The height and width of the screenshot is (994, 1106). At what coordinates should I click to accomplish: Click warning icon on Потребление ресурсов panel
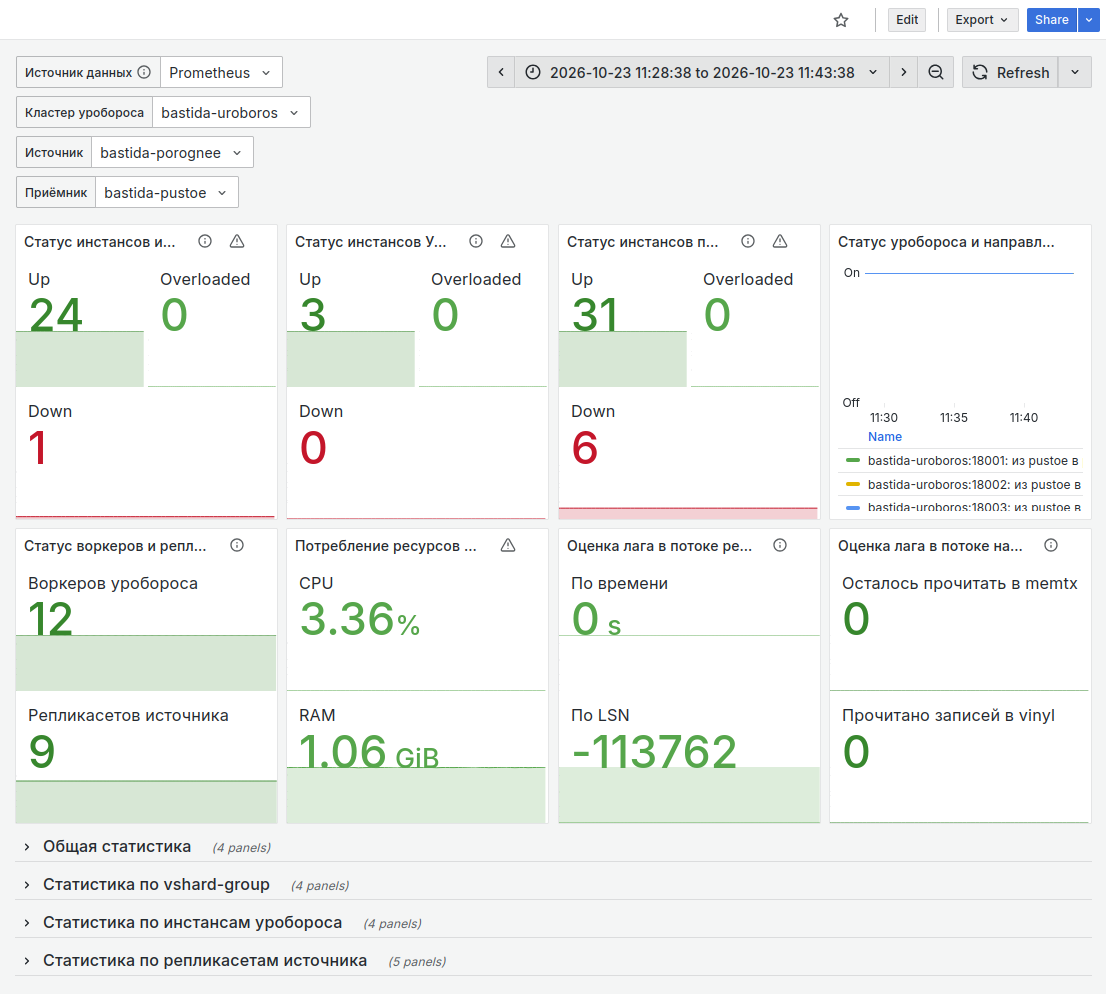[508, 545]
